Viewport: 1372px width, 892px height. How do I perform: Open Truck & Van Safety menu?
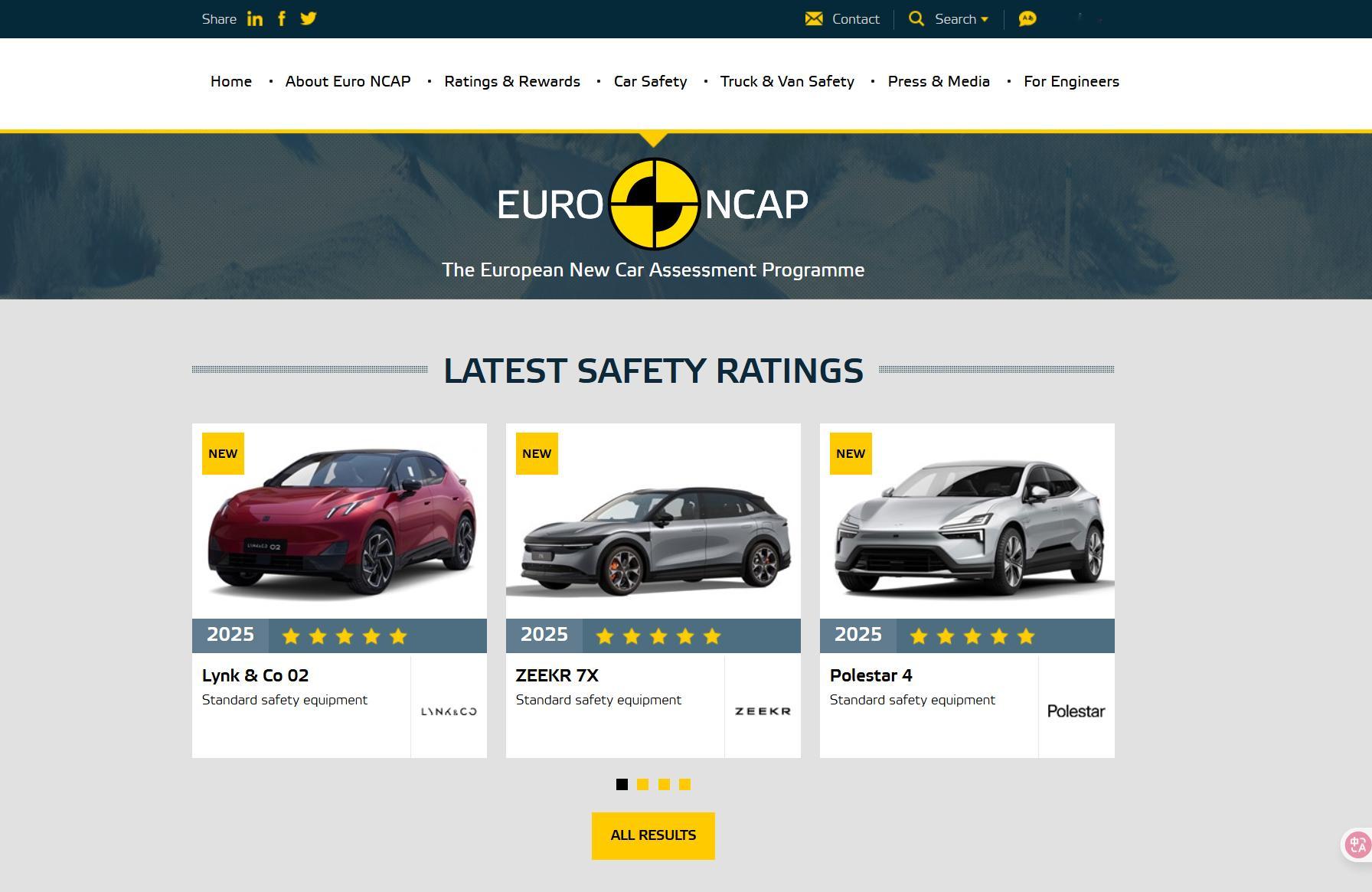coord(787,81)
